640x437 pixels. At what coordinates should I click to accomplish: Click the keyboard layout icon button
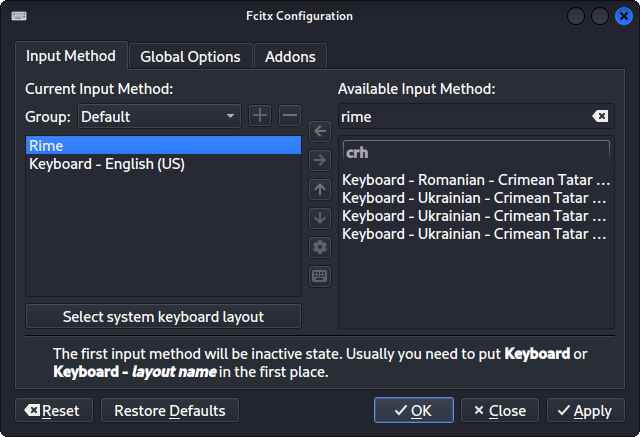click(x=320, y=276)
